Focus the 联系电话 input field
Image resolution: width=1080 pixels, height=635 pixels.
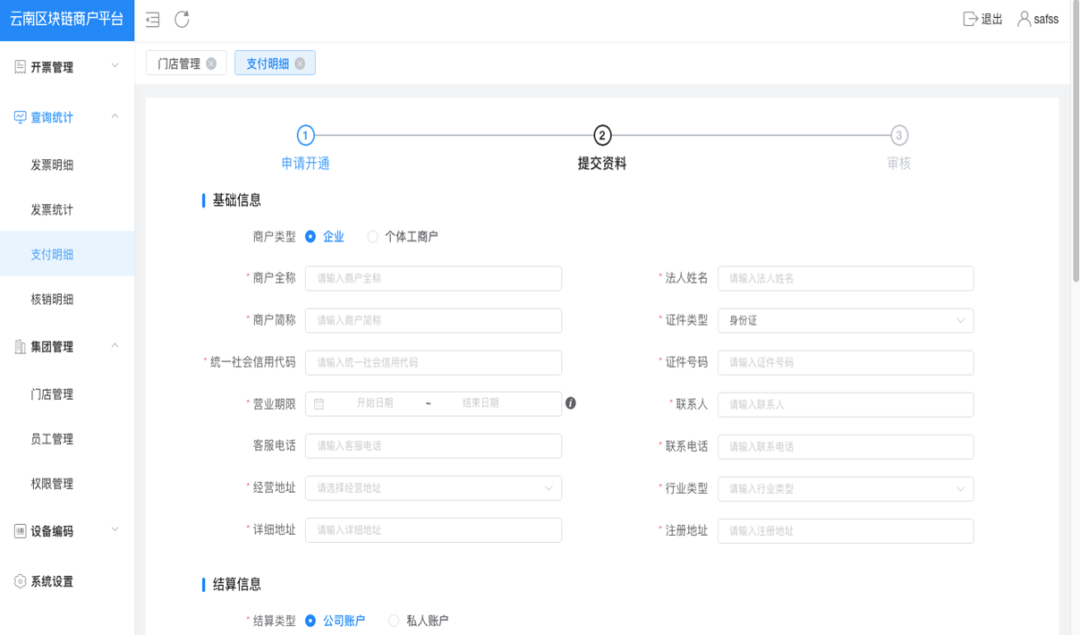point(845,446)
